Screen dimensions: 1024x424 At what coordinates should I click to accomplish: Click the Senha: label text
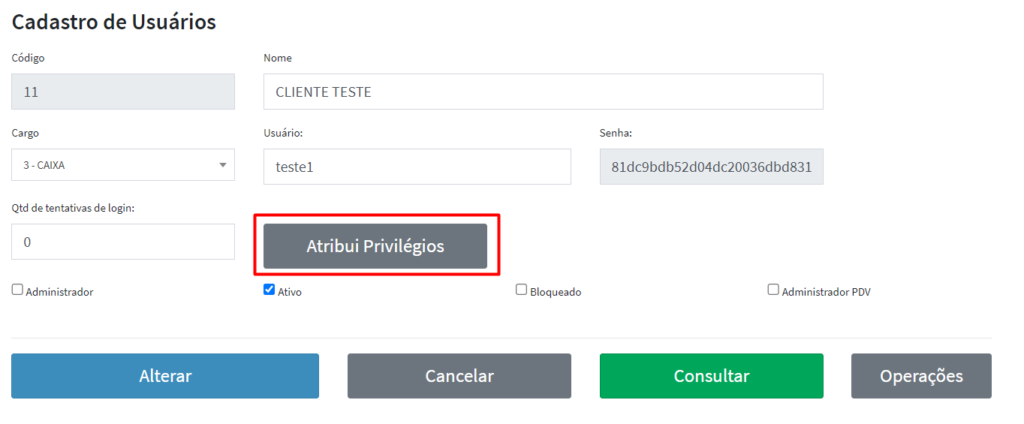click(x=616, y=133)
